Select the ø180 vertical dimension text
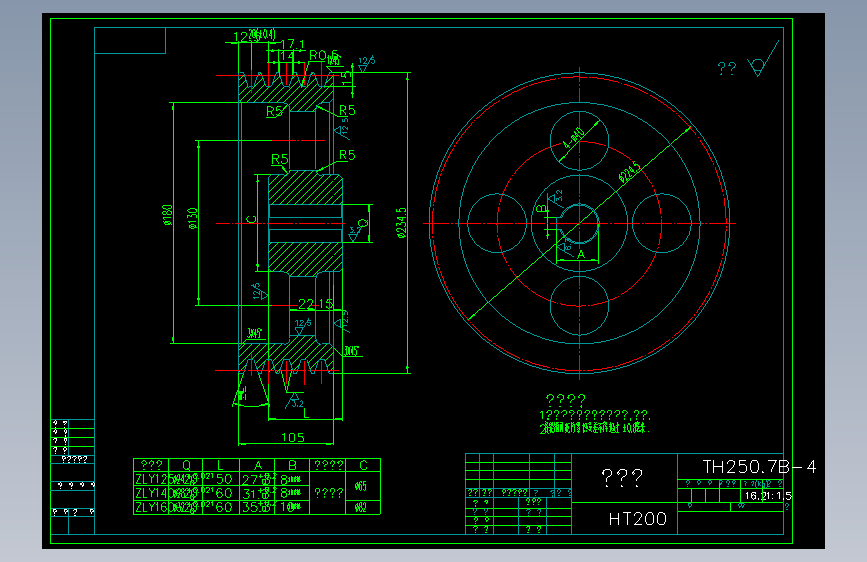Screen dimensions: 867x562 pyautogui.click(x=168, y=215)
